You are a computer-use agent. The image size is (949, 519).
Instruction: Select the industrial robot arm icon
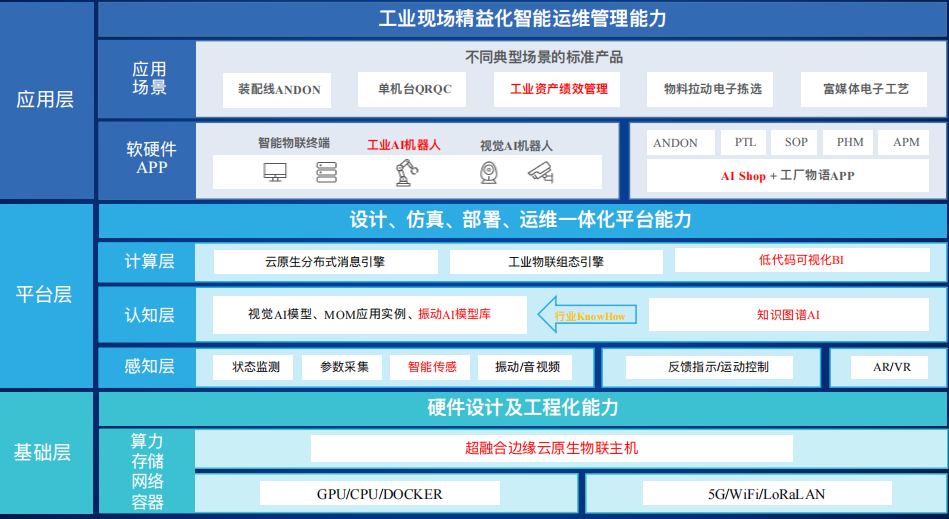[405, 172]
